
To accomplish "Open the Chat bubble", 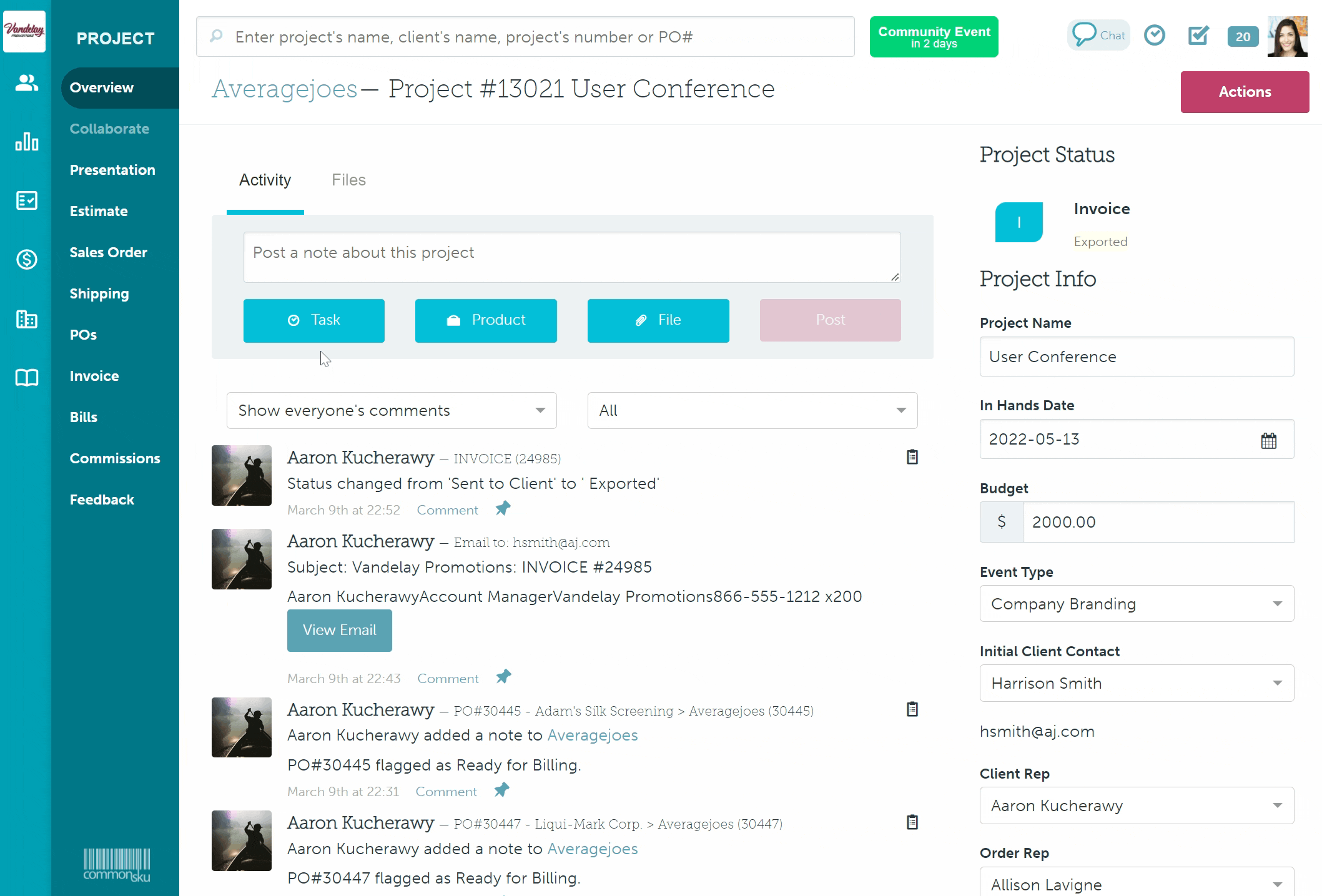I will tap(1098, 35).
